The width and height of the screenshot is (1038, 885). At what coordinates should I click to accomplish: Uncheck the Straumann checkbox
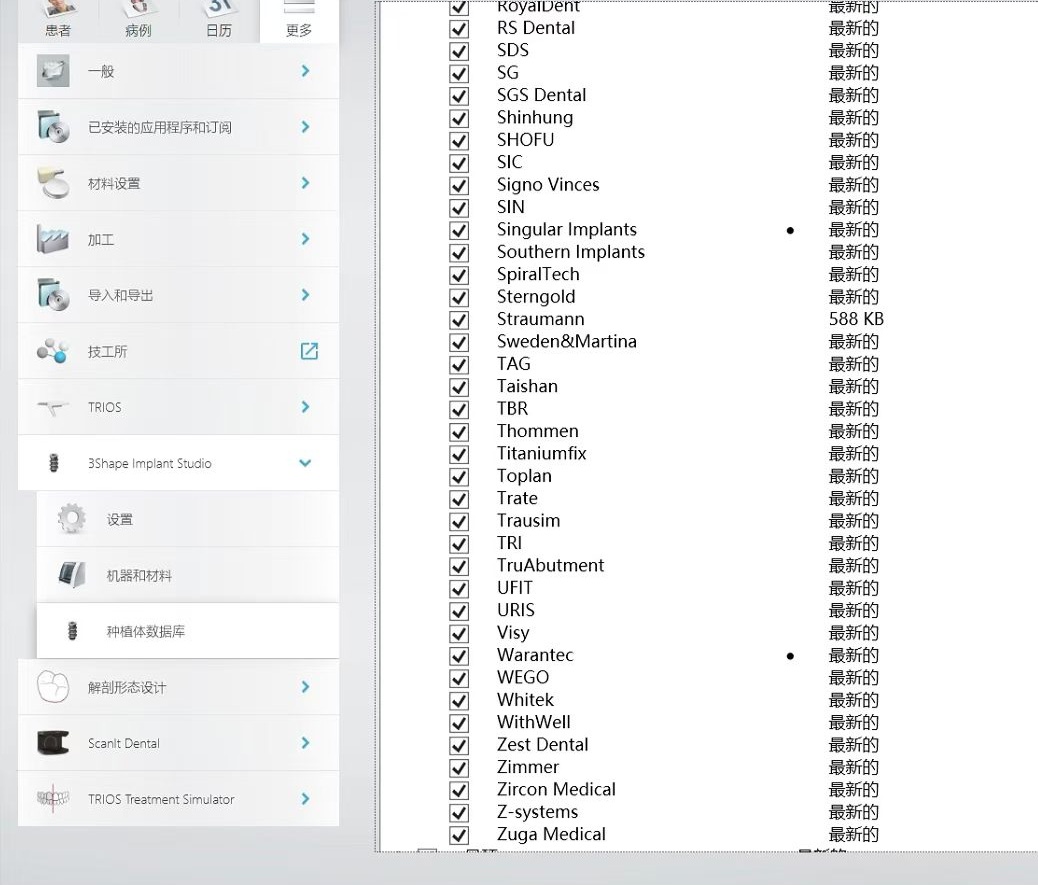click(x=459, y=320)
